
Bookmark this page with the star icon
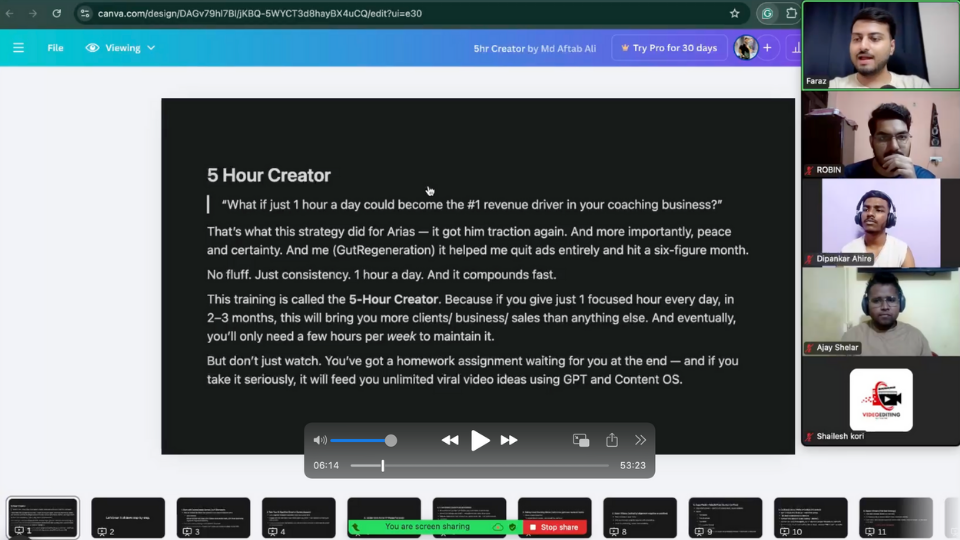tap(734, 14)
